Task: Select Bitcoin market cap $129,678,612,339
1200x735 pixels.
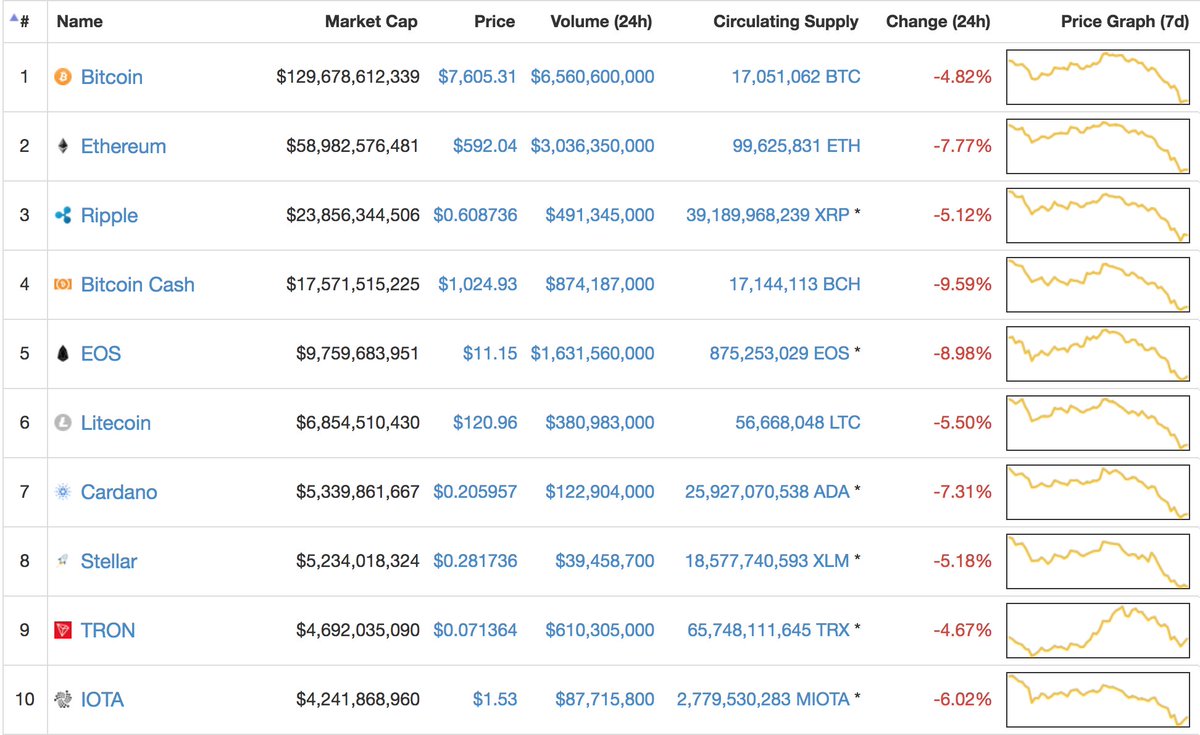Action: tap(348, 77)
